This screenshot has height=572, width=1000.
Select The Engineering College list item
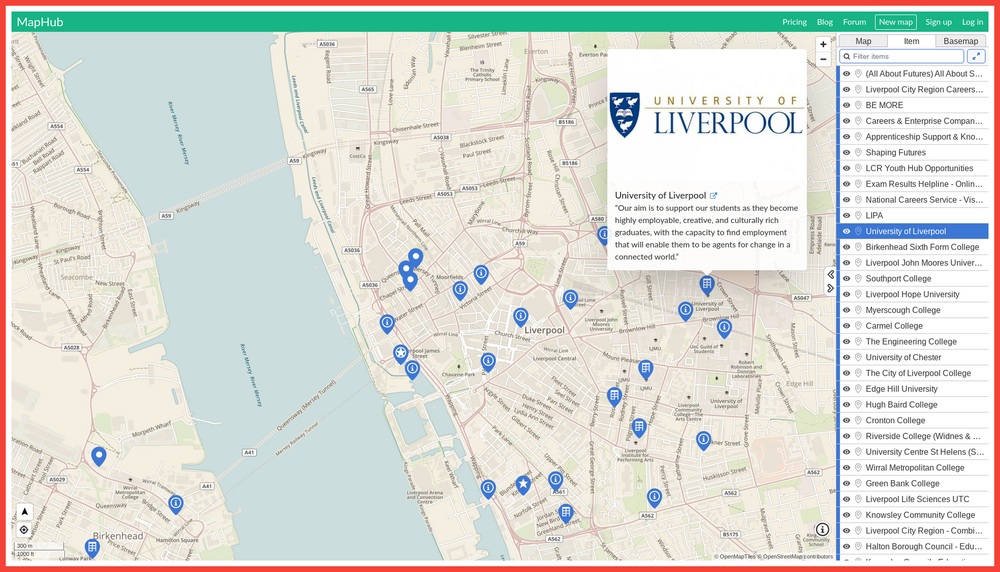click(x=913, y=342)
